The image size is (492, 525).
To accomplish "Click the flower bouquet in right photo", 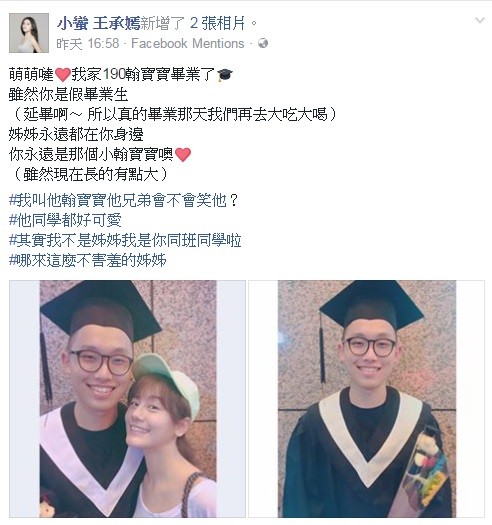I will (x=425, y=469).
